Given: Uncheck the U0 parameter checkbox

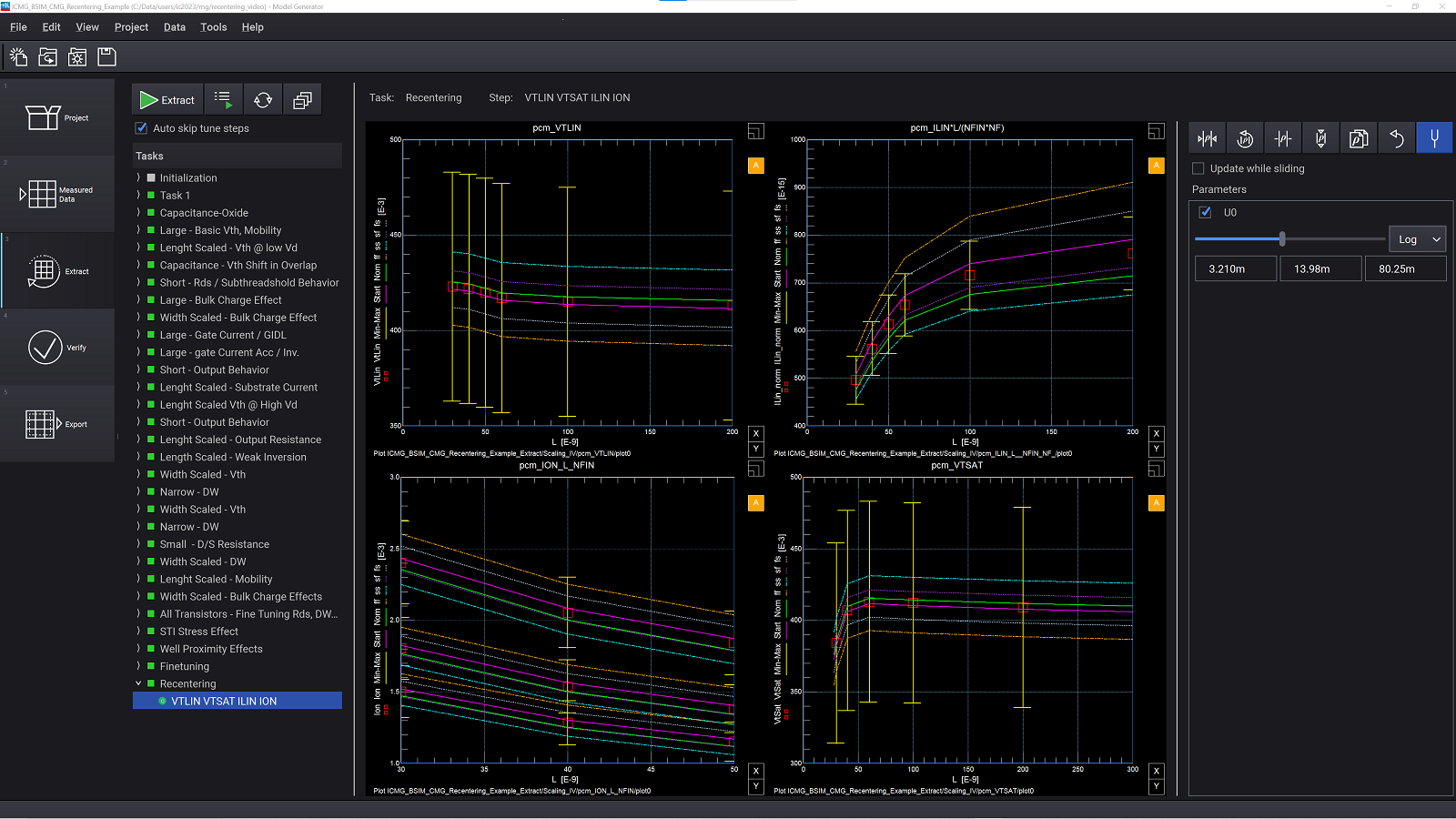Looking at the screenshot, I should tap(1205, 211).
